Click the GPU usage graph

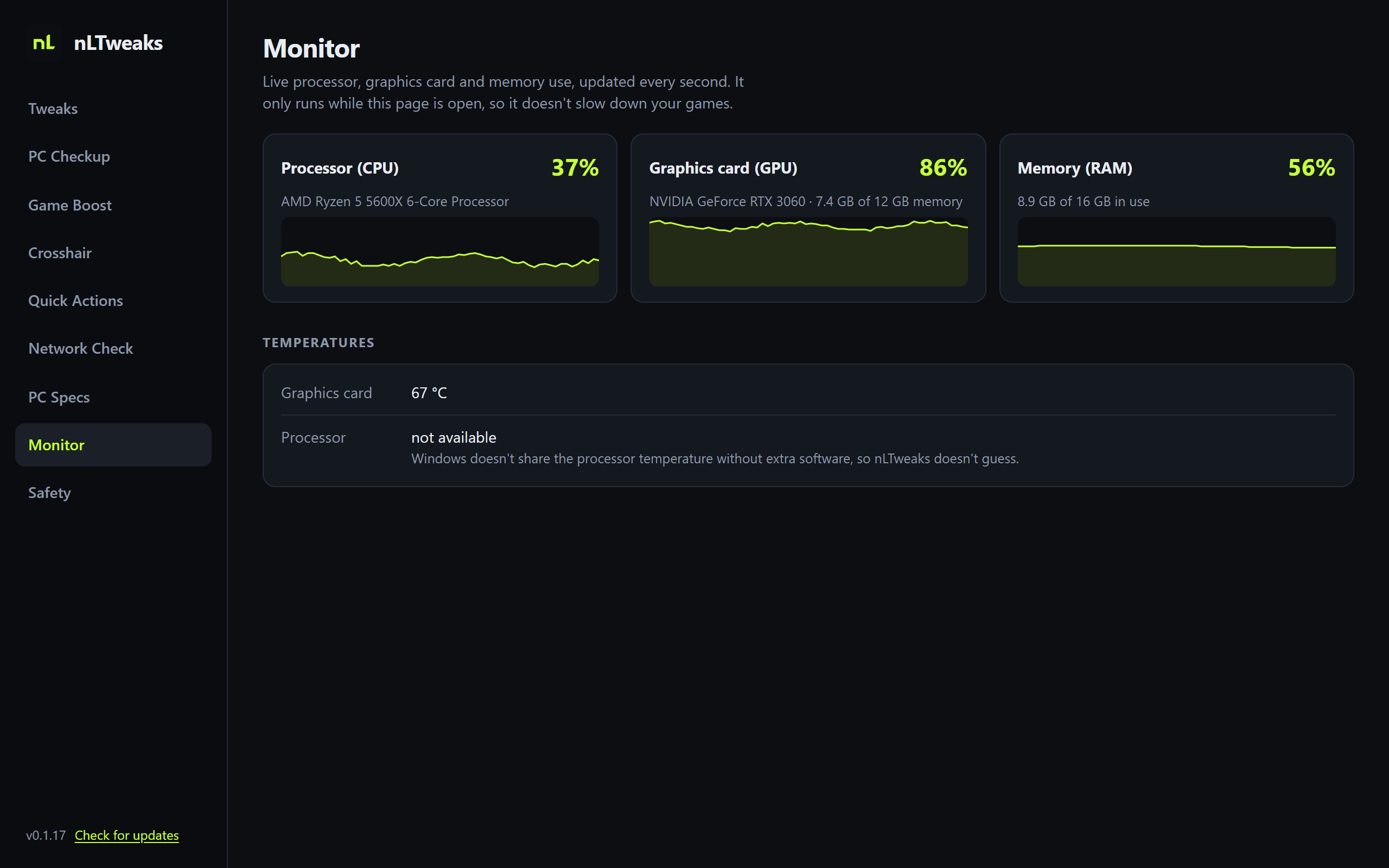click(808, 251)
